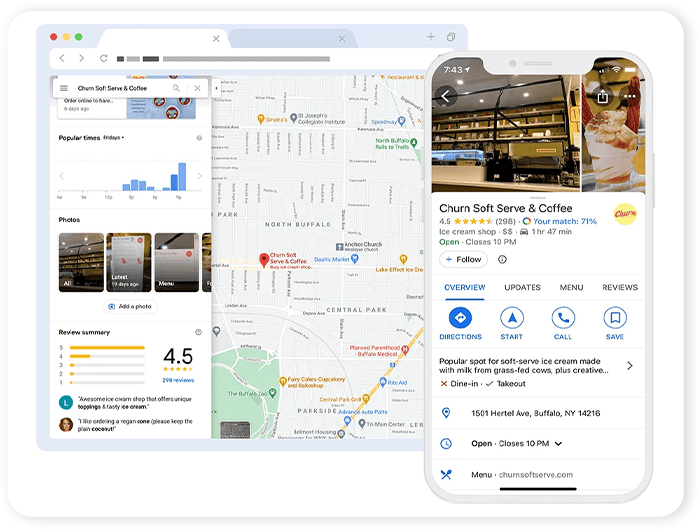Collapse the Maps side panel arrow
Image resolution: width=700 pixels, height=530 pixels.
217,88
